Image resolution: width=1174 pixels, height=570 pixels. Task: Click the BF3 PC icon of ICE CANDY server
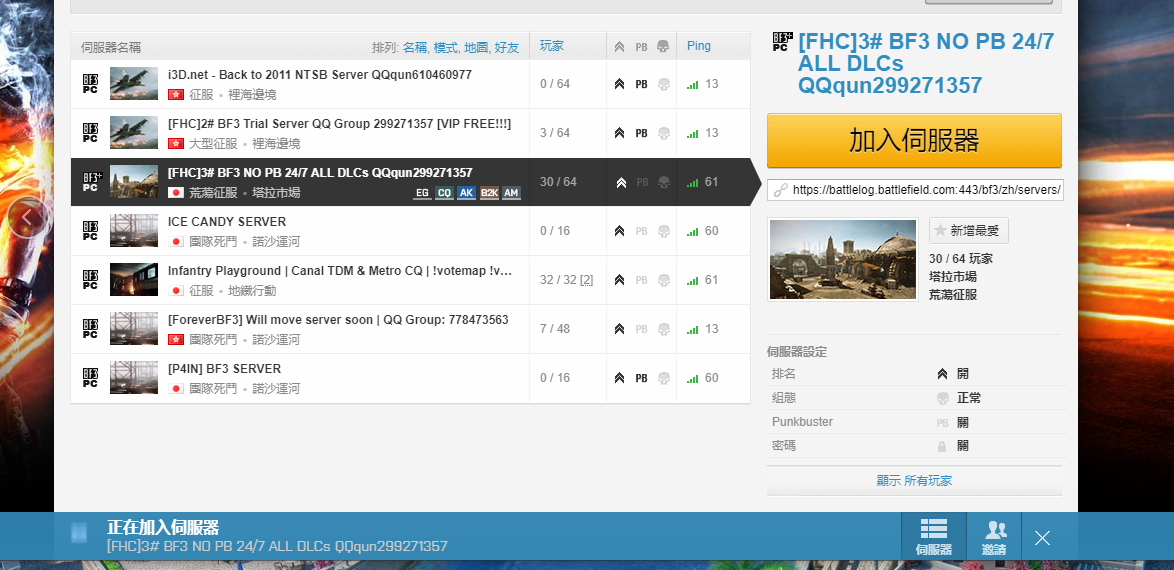click(90, 231)
